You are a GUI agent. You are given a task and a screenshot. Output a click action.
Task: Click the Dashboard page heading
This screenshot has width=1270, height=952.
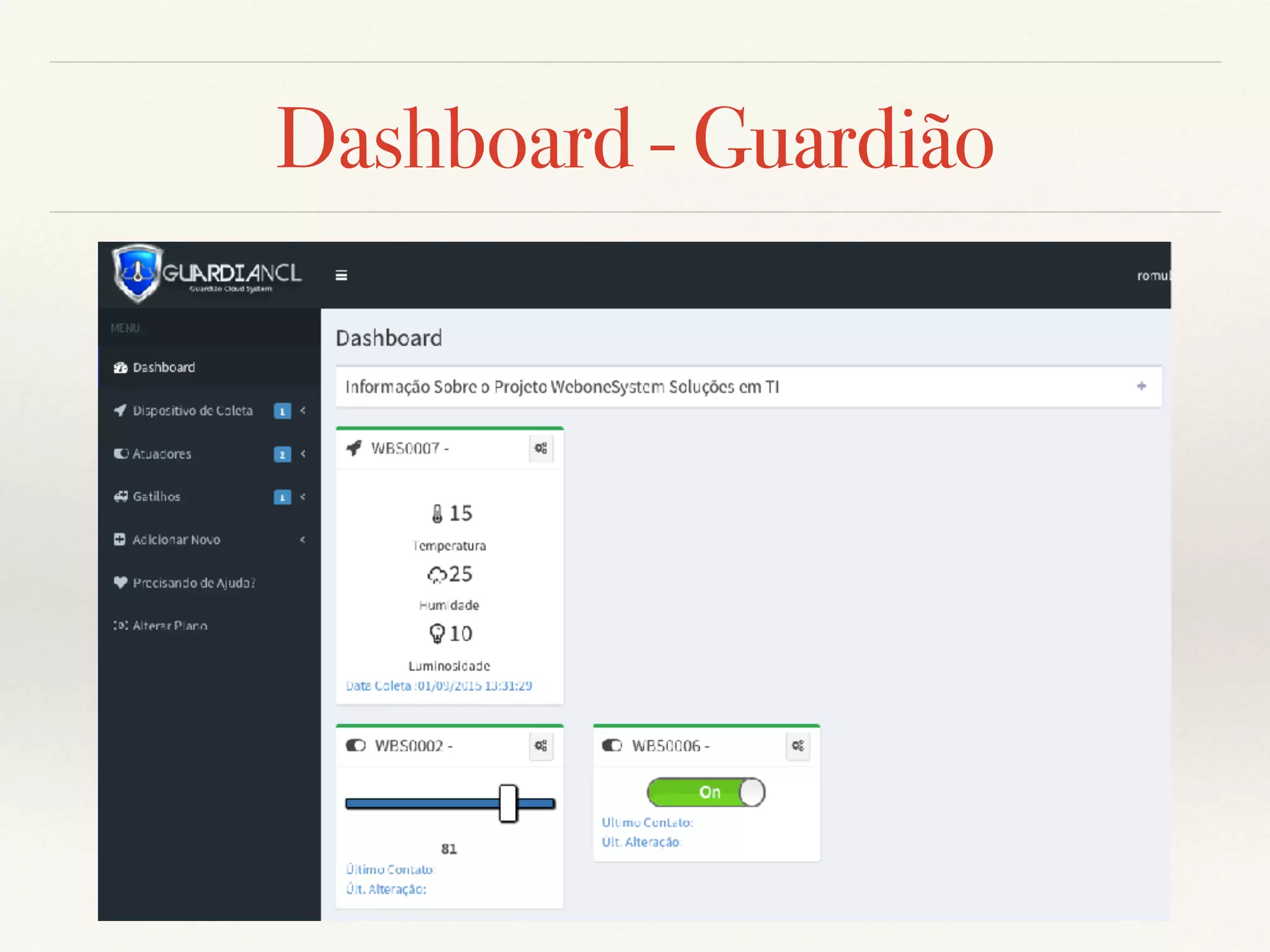pos(389,338)
